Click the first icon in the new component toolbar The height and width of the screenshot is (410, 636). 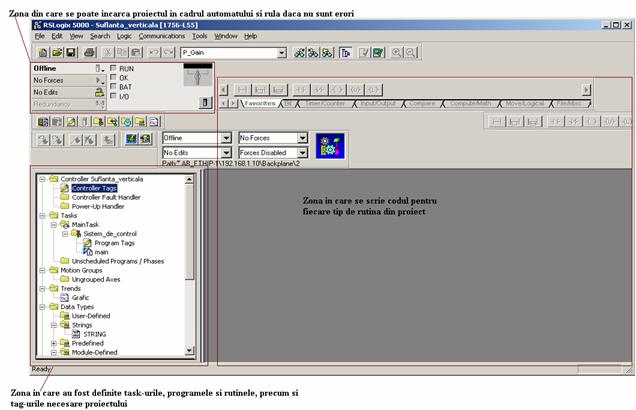(x=43, y=122)
